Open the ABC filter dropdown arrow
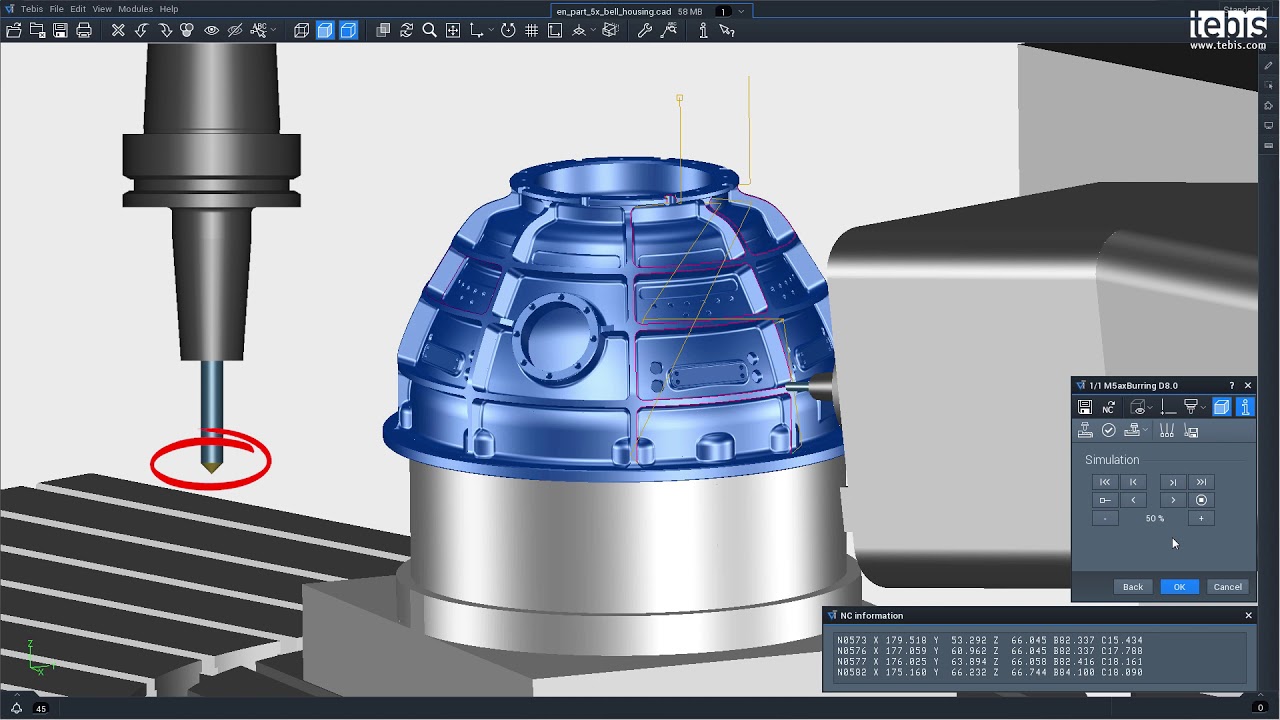The width and height of the screenshot is (1280, 720). 275,30
